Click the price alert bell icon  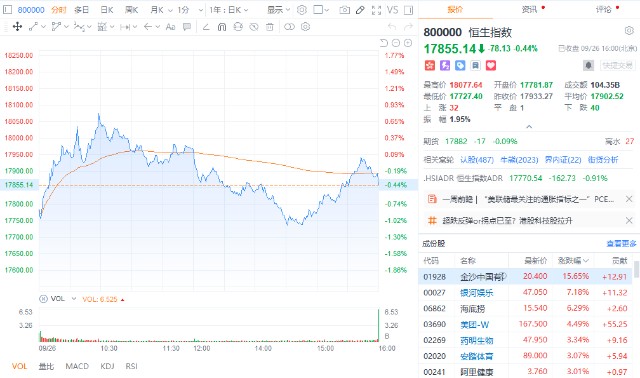click(588, 65)
